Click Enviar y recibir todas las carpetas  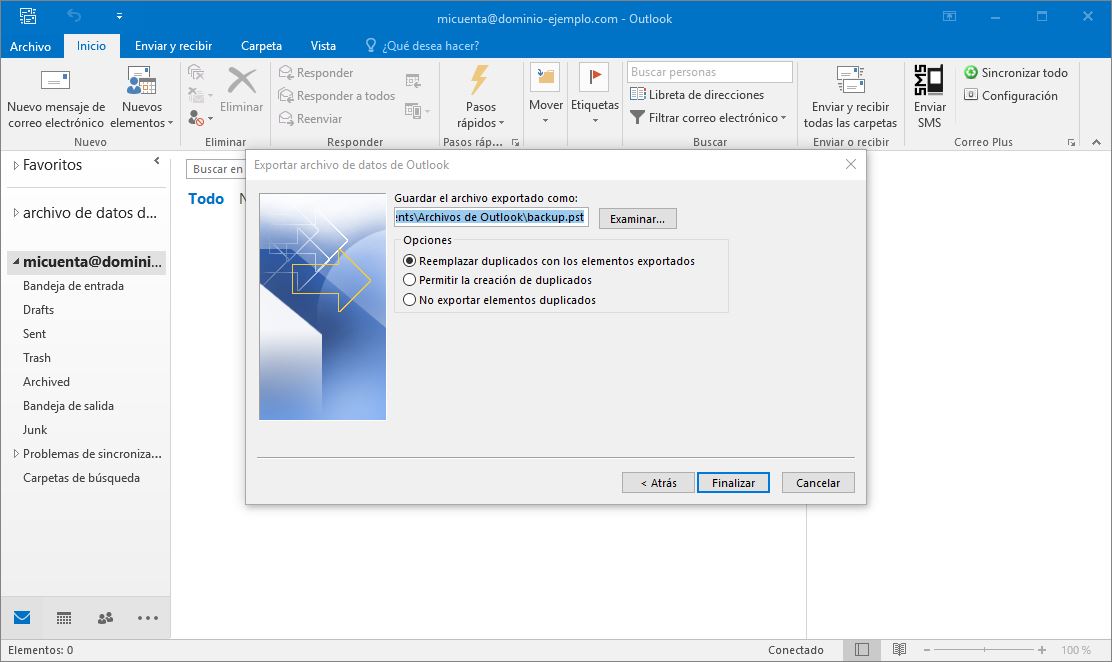(850, 97)
